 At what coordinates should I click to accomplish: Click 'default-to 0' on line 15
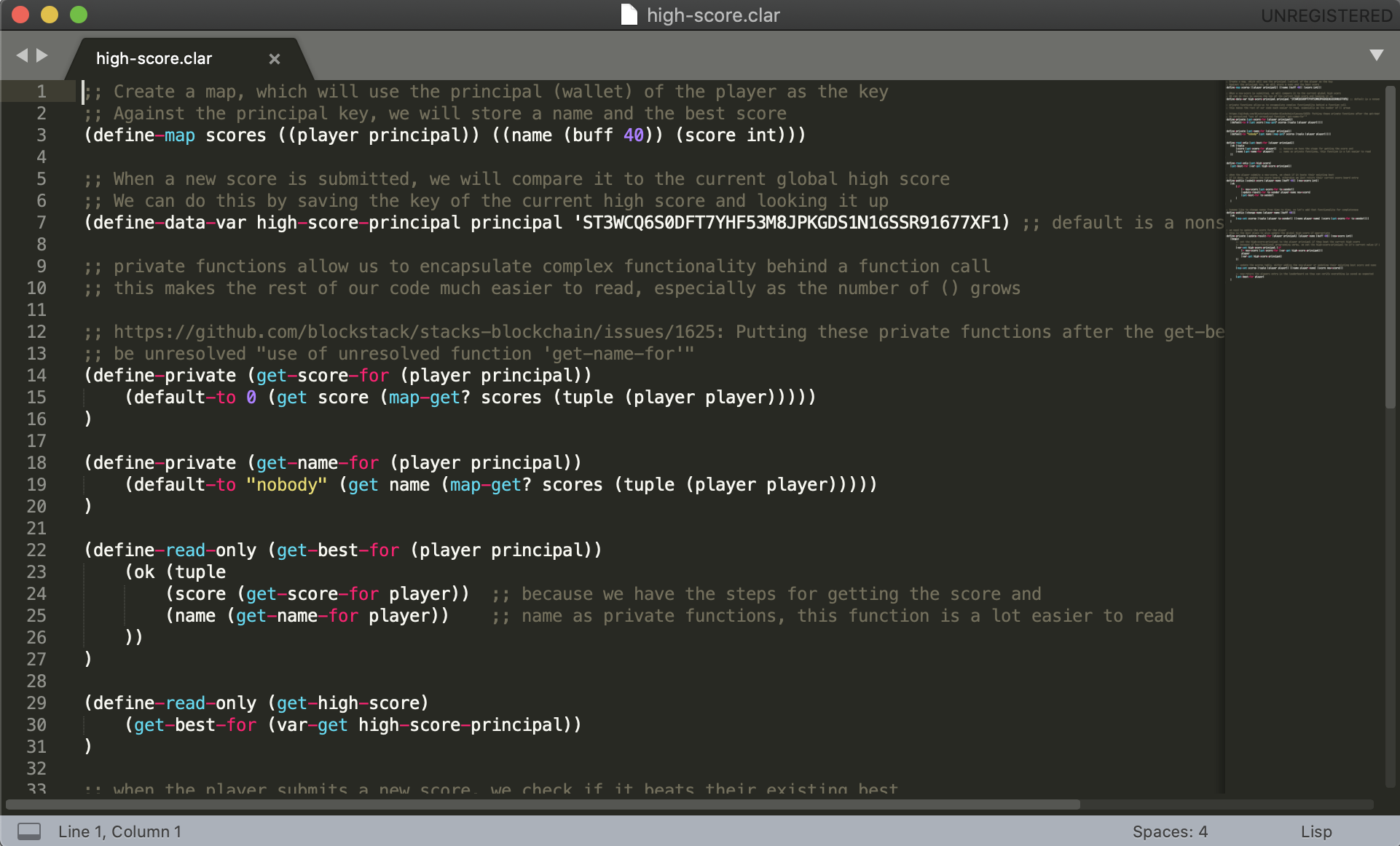pos(195,398)
